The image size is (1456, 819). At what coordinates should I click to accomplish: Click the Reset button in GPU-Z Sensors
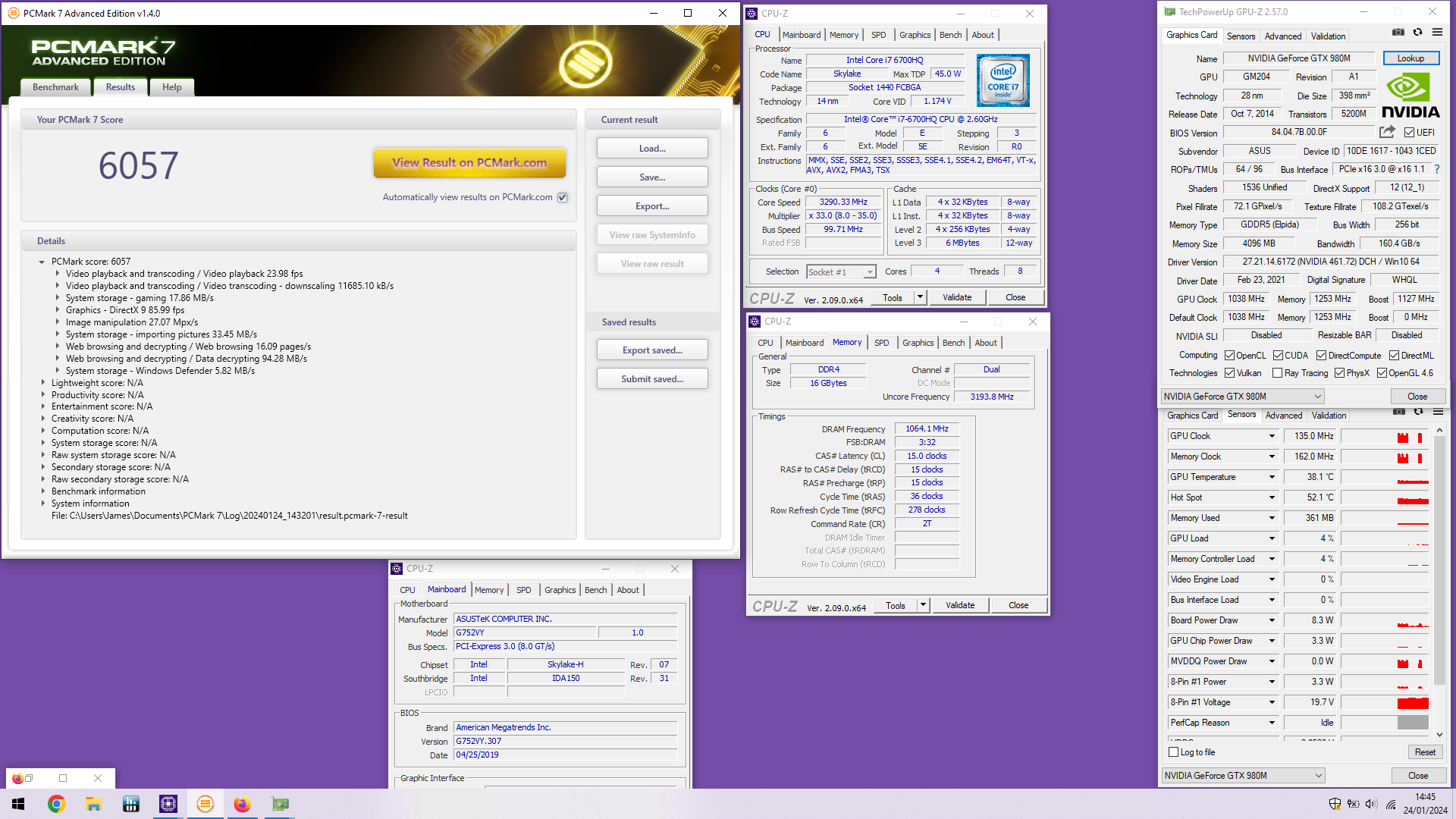(1425, 752)
